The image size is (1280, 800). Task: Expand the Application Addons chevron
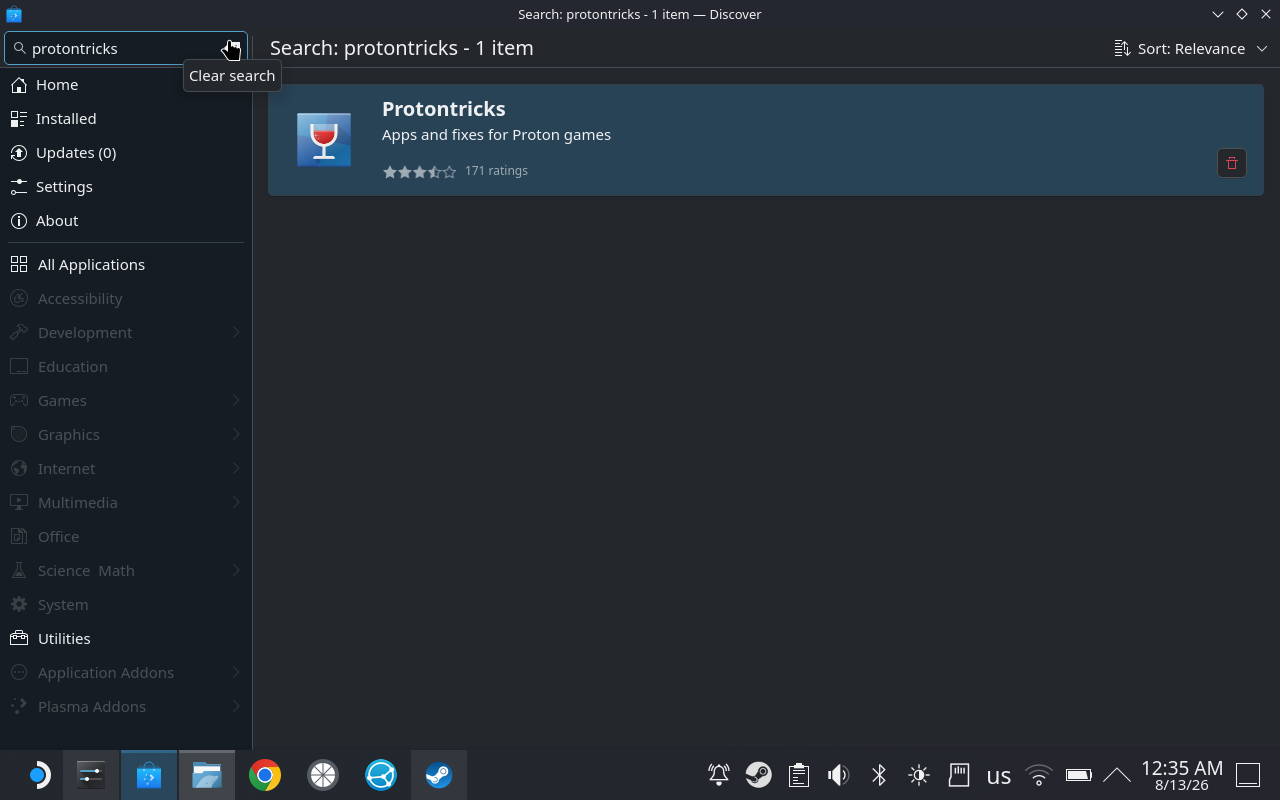[236, 673]
